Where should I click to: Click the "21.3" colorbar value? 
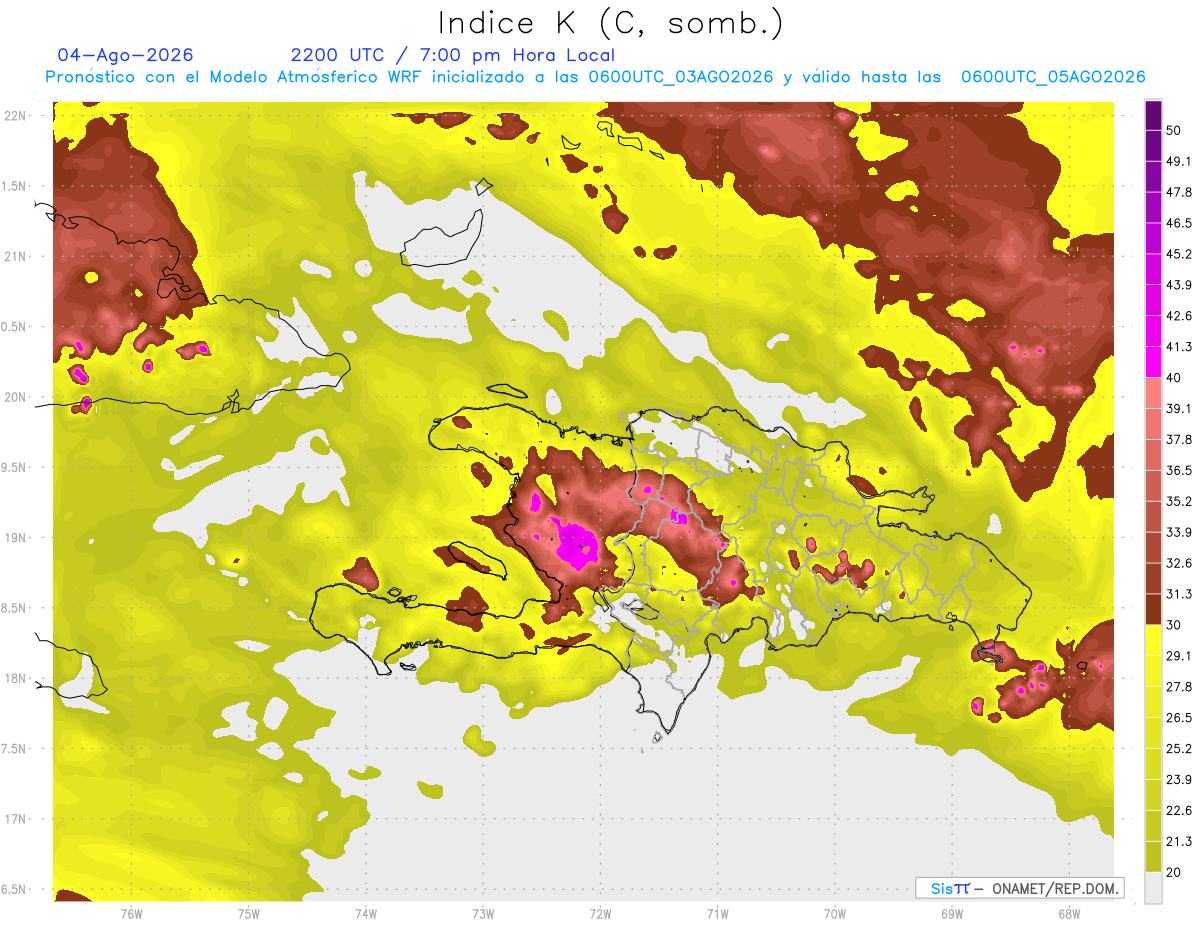click(x=1179, y=841)
